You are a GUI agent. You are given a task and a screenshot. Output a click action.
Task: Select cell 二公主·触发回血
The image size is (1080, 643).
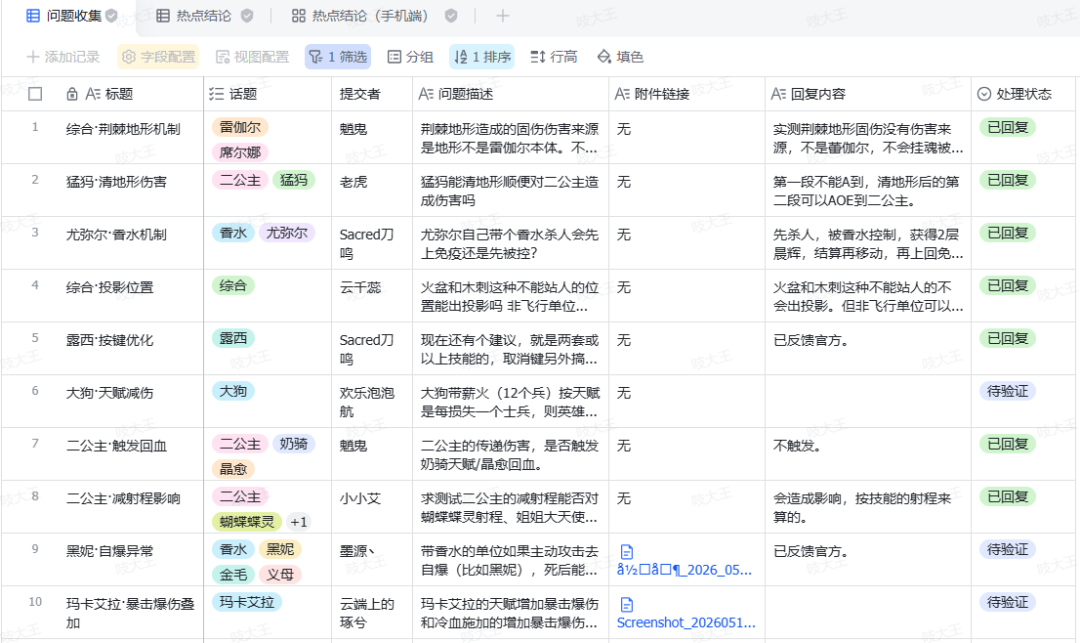(131, 454)
